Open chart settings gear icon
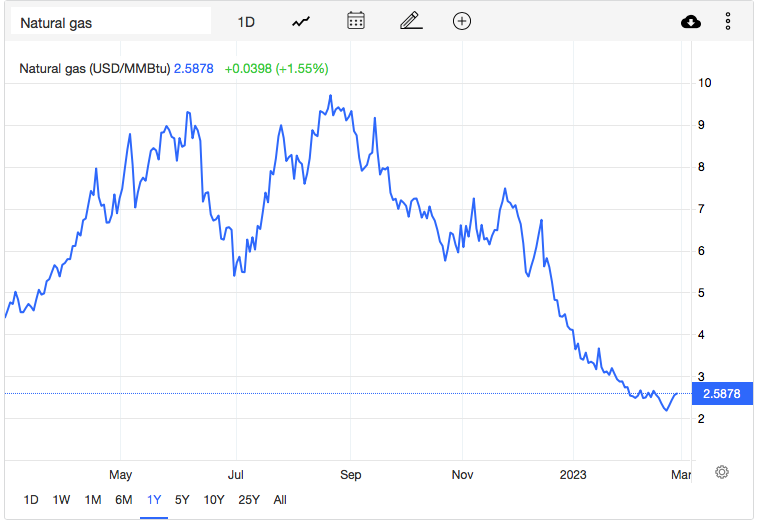762x526 pixels. point(722,472)
